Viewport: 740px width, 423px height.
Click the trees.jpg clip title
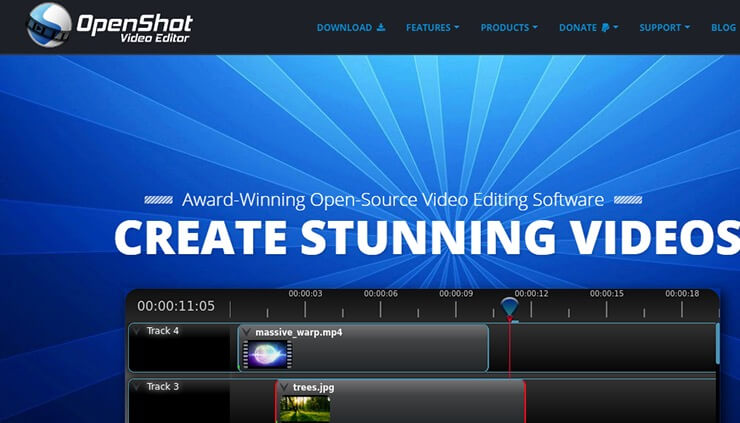click(313, 388)
